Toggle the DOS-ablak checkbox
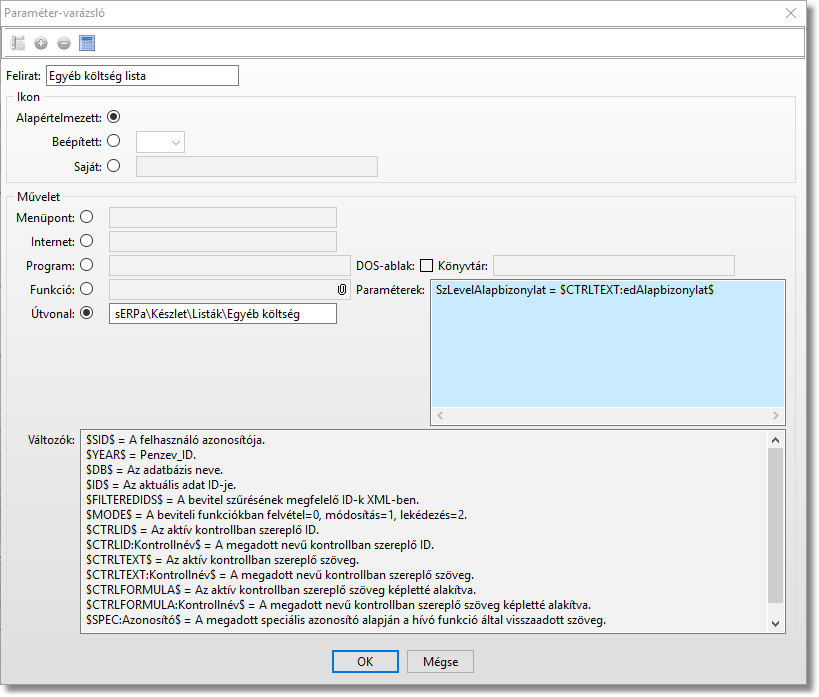819x697 pixels. click(x=427, y=265)
